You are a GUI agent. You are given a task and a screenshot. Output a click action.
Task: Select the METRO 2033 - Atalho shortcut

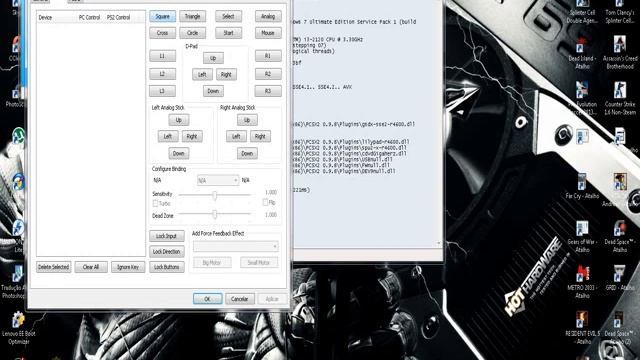(582, 282)
